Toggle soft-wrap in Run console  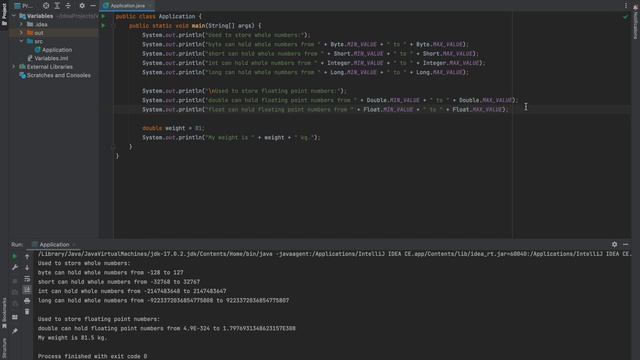click(27, 279)
